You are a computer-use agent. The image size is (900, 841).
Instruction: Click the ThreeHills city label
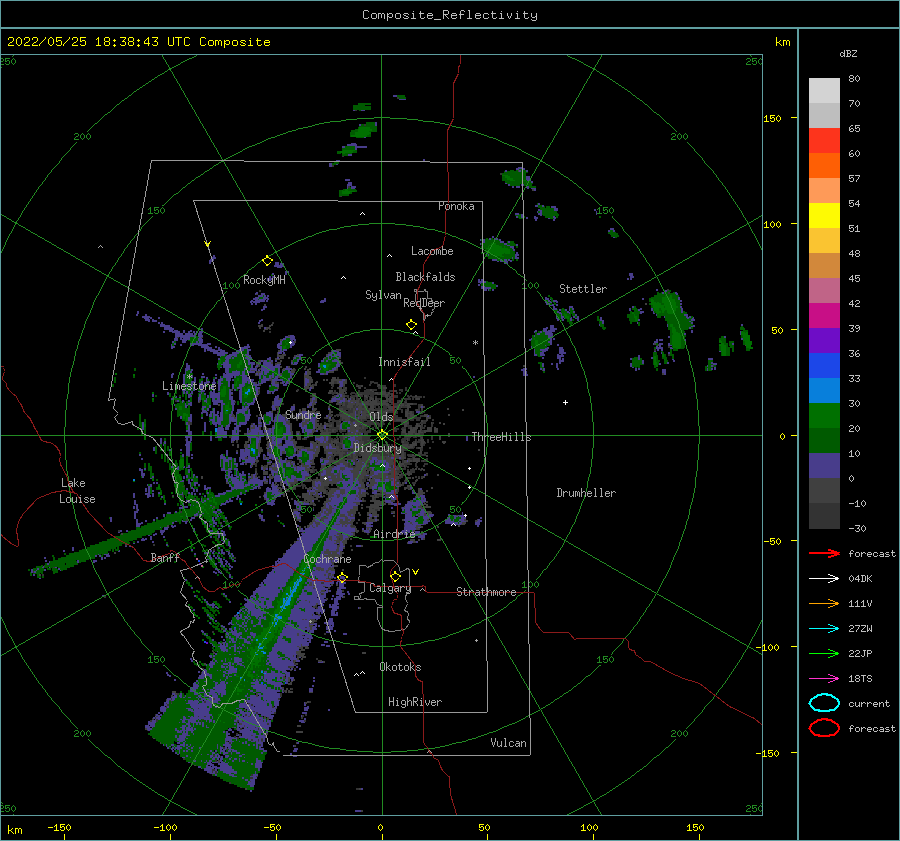(x=501, y=437)
